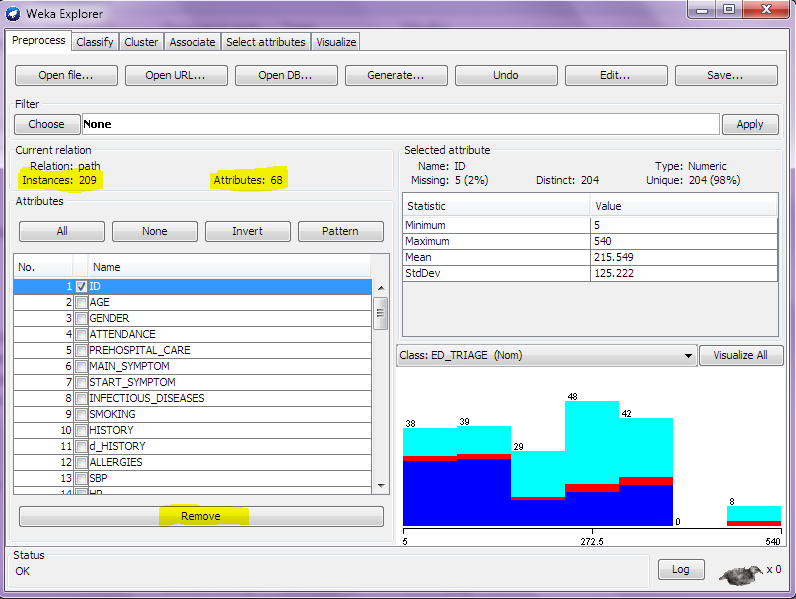Click the histogram bar labeled 48
This screenshot has height=599, width=796.
[x=592, y=463]
